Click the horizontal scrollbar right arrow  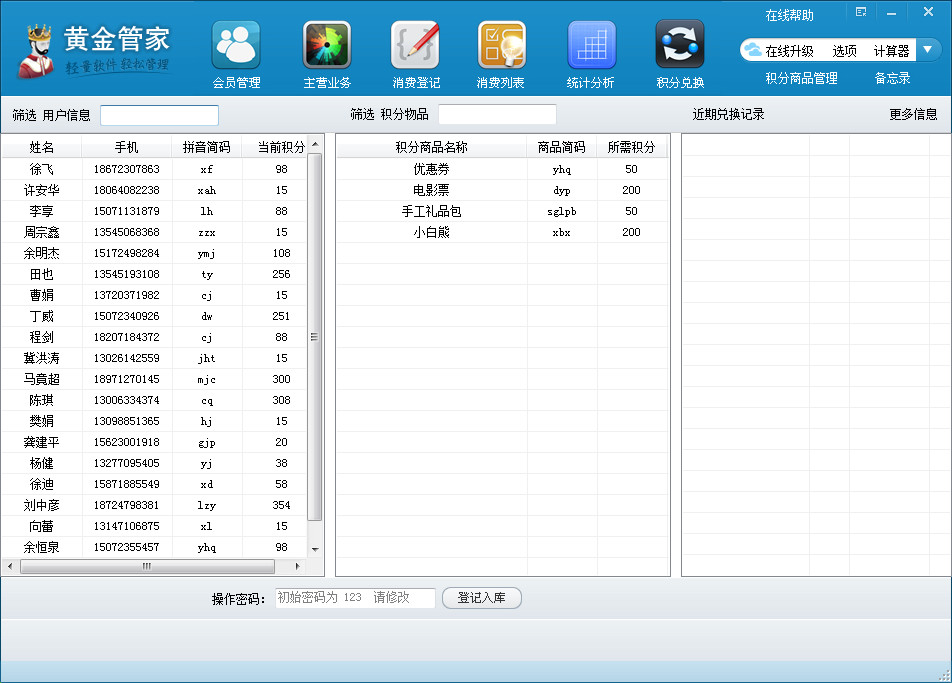coord(298,566)
